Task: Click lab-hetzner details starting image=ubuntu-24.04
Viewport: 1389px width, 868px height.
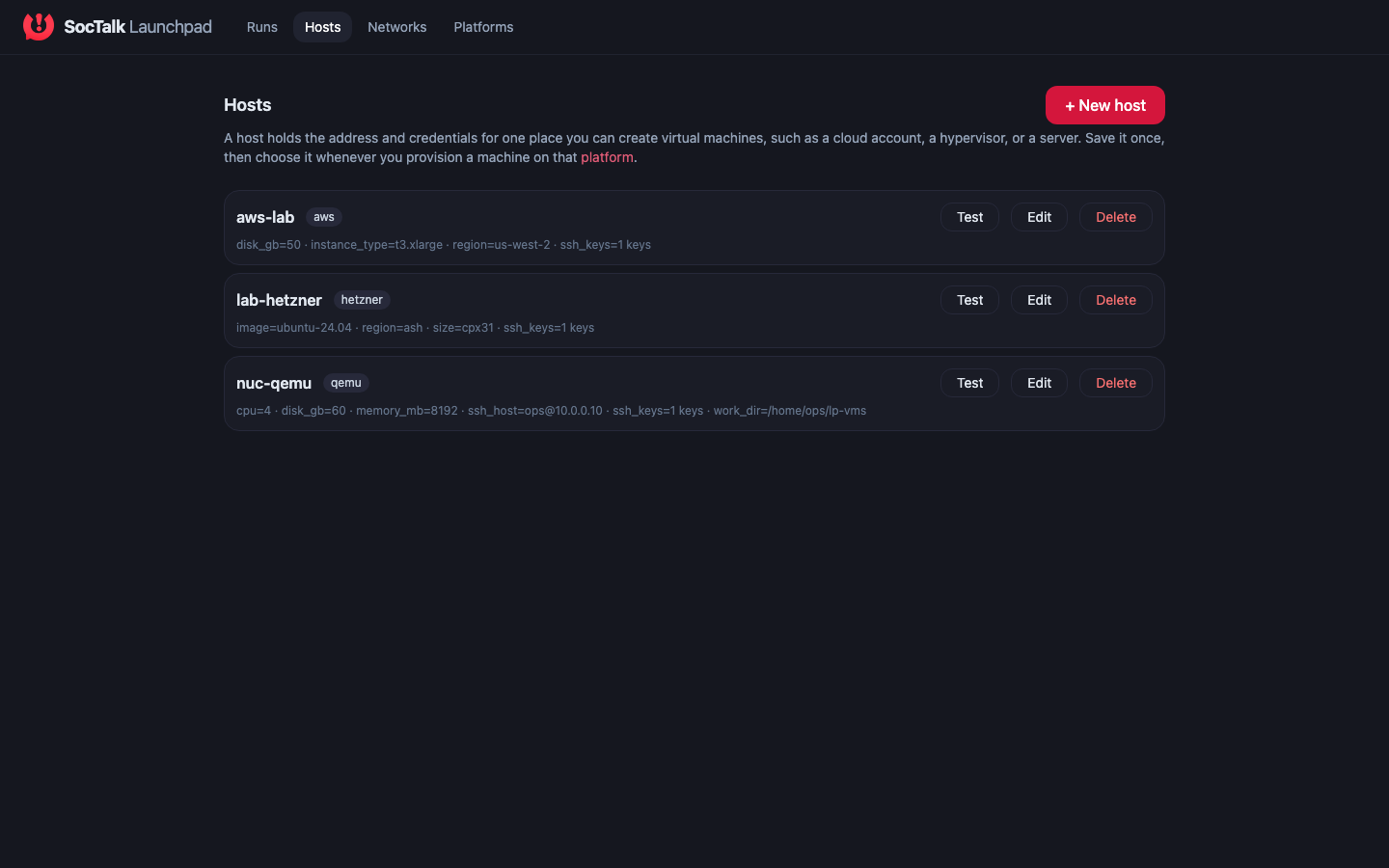Action: pyautogui.click(x=415, y=328)
